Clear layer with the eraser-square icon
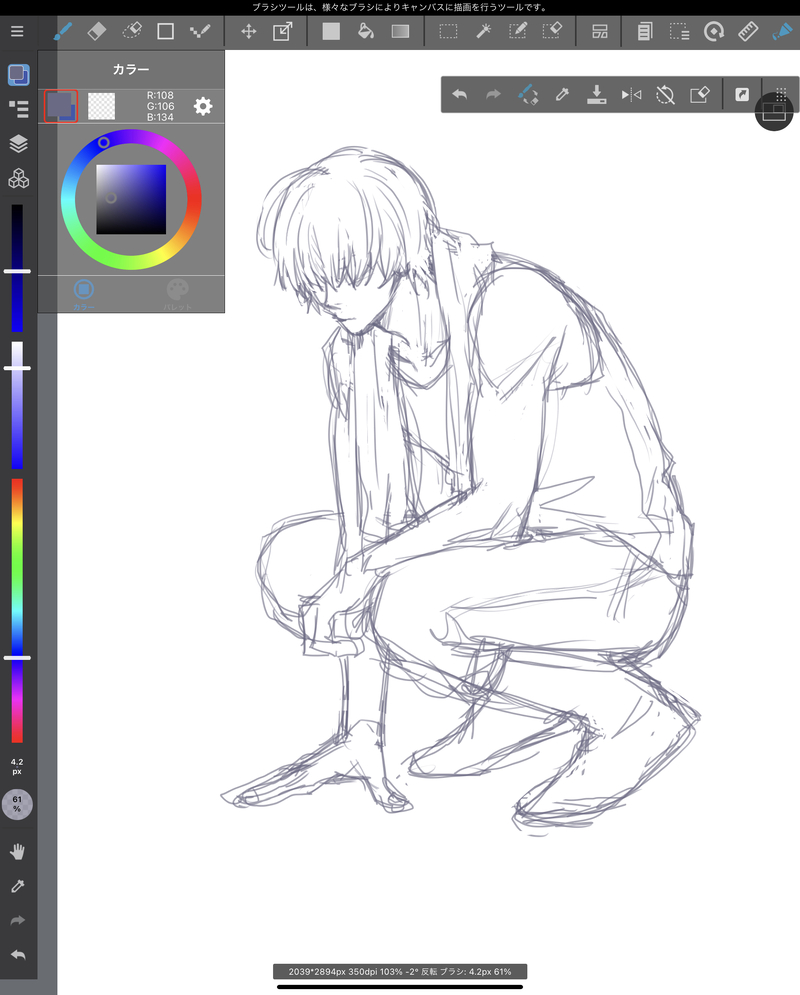 click(x=699, y=95)
